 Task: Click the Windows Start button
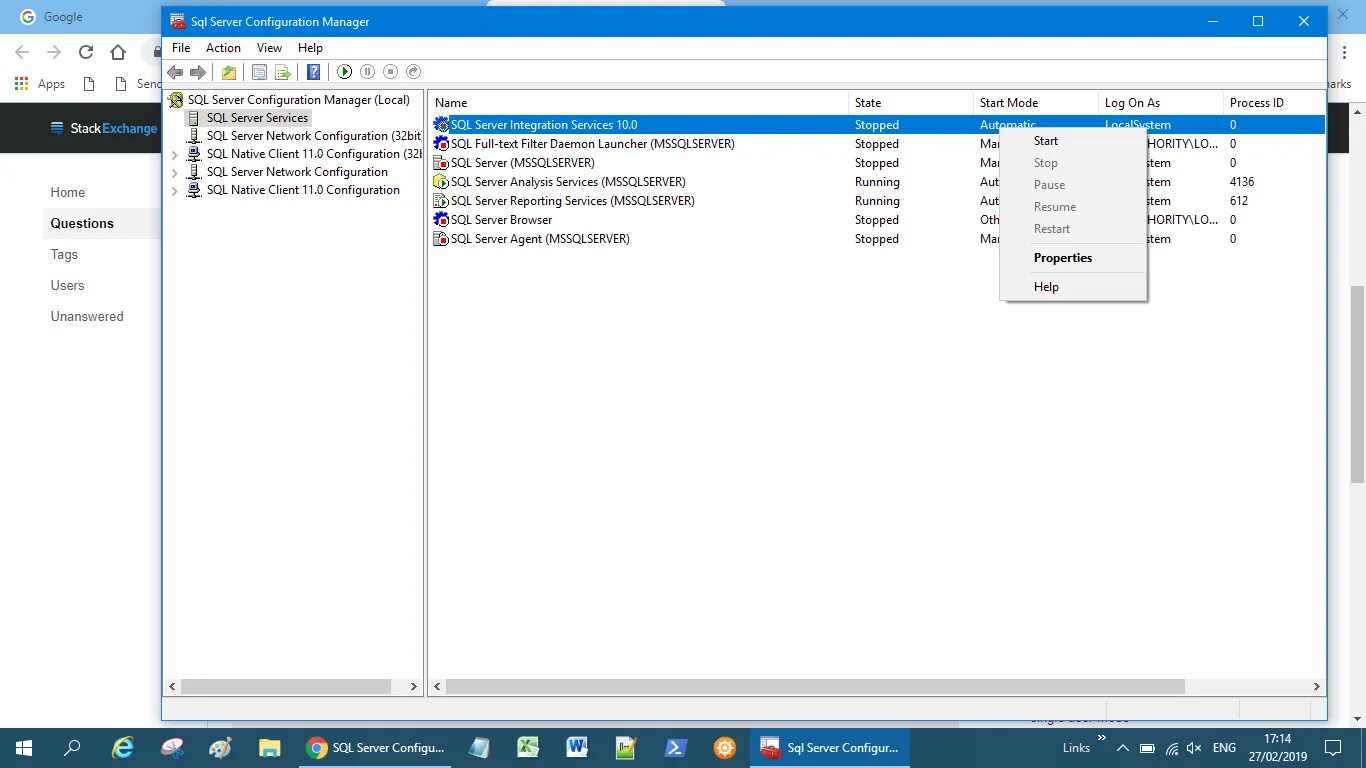click(24, 747)
